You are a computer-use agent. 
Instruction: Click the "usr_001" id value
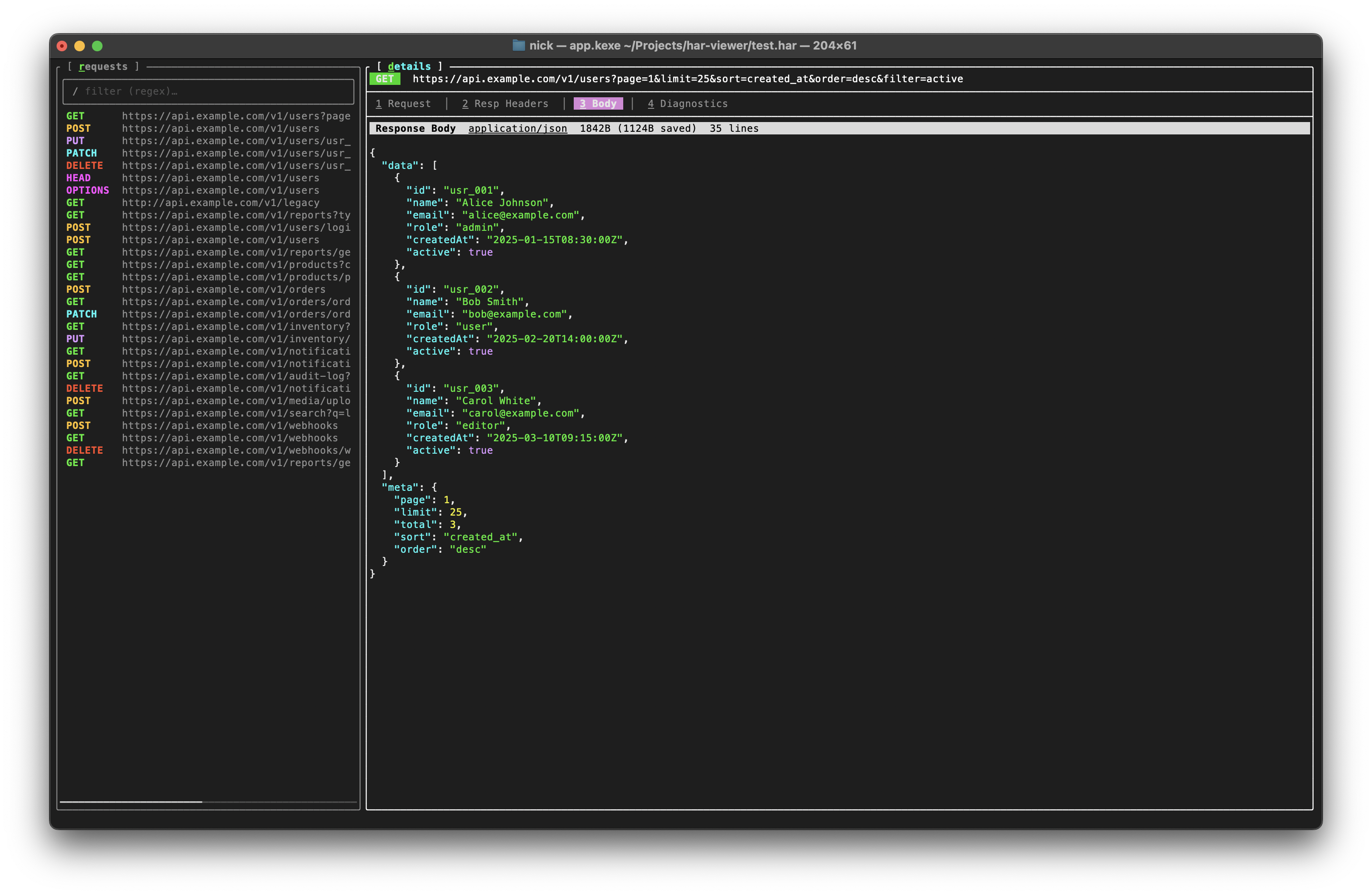point(471,190)
